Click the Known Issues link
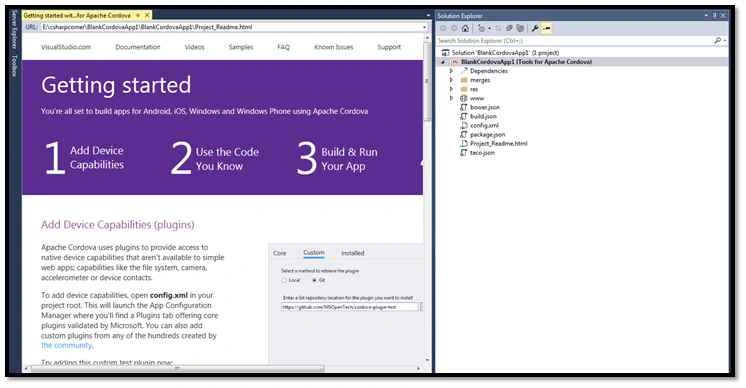The width and height of the screenshot is (746, 388). click(334, 47)
